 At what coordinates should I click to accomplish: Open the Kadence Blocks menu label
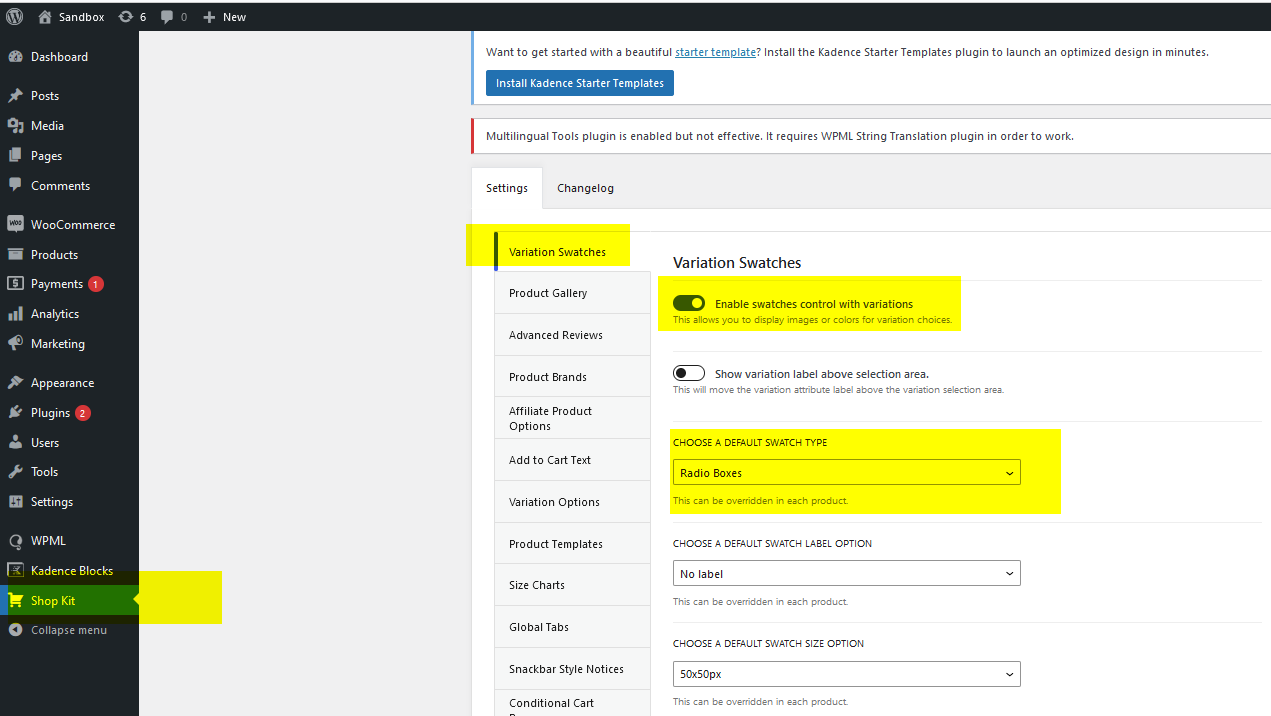[x=72, y=571]
